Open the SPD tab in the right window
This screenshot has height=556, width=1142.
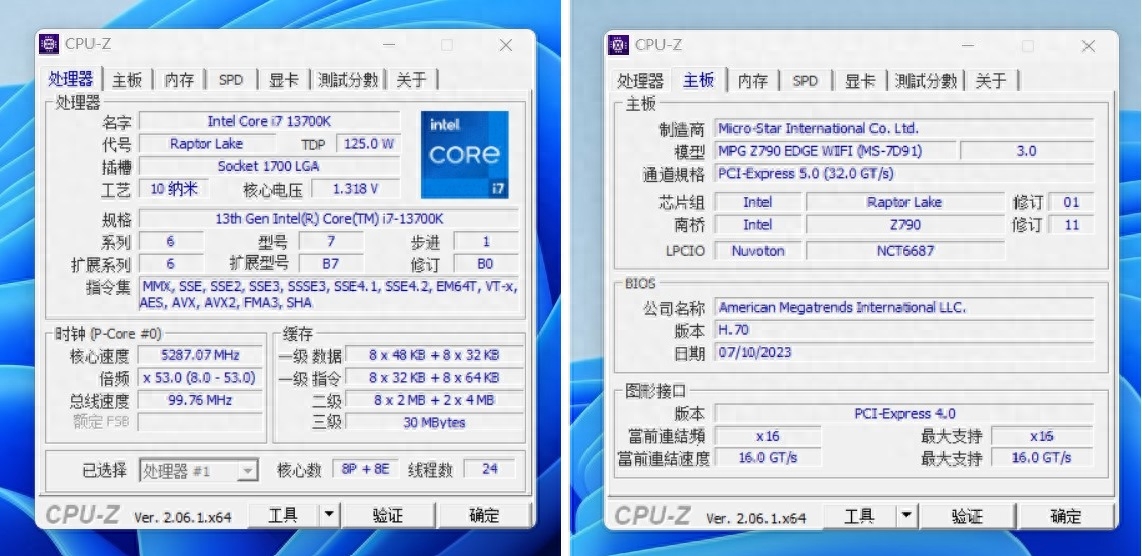[805, 80]
